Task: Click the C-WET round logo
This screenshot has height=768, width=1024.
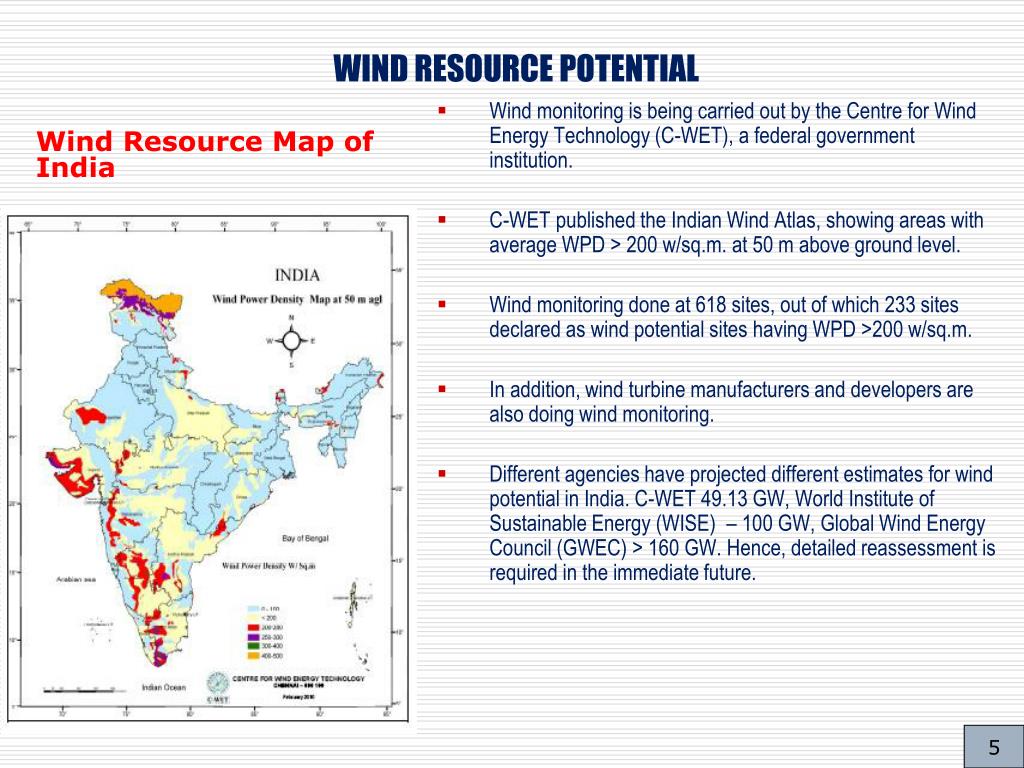Action: point(218,682)
